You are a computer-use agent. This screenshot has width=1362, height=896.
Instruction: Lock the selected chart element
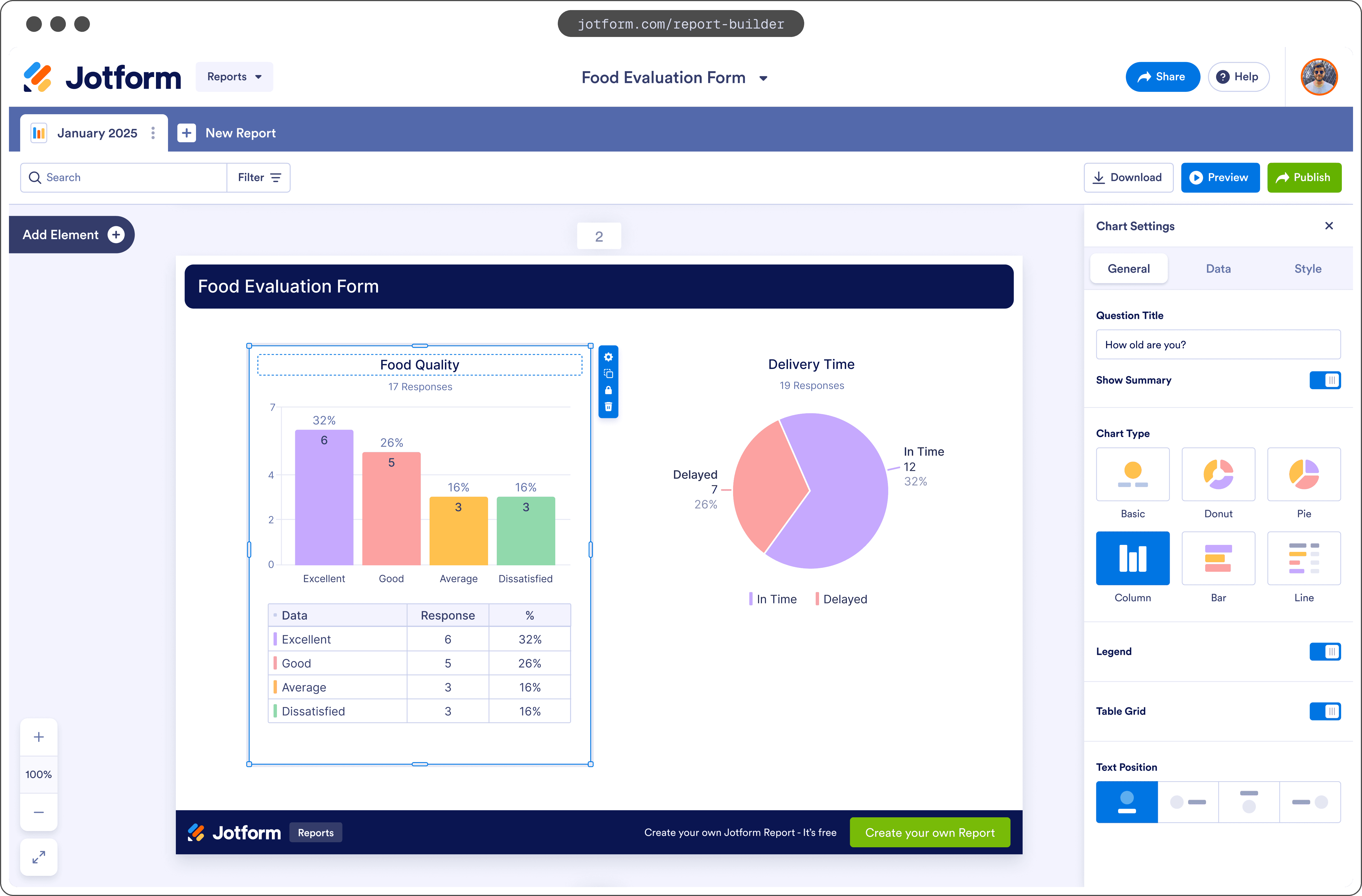(x=608, y=390)
